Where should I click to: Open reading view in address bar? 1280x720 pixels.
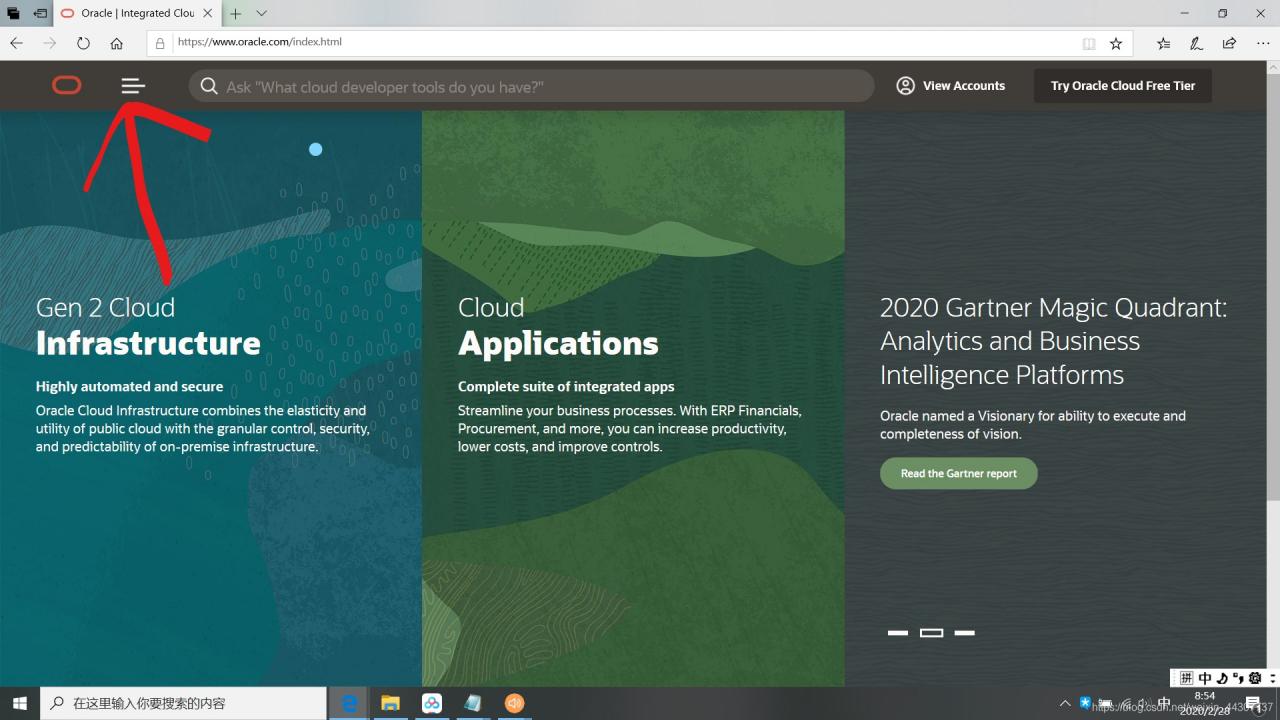(x=1089, y=43)
